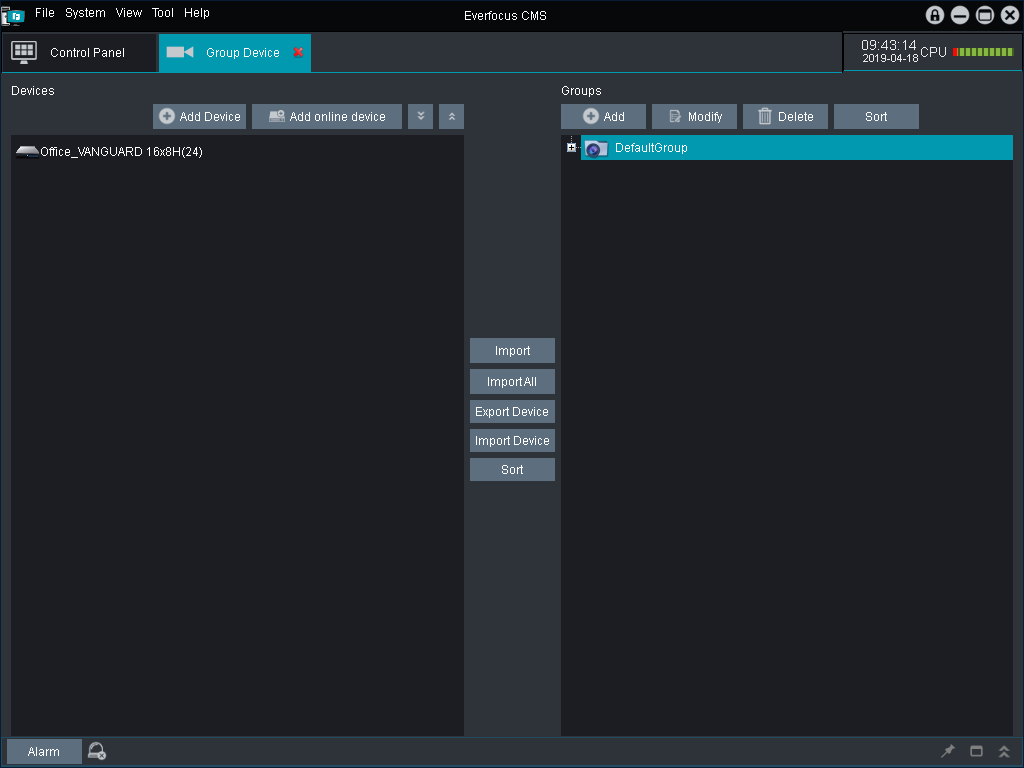
Task: Toggle the alarm mute bell icon
Action: 96,751
